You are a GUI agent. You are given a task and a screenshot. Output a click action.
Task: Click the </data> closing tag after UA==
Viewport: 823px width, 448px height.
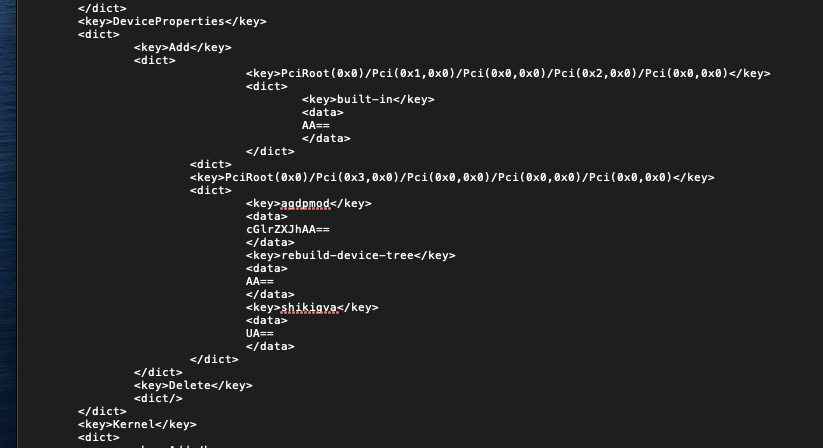(x=270, y=346)
